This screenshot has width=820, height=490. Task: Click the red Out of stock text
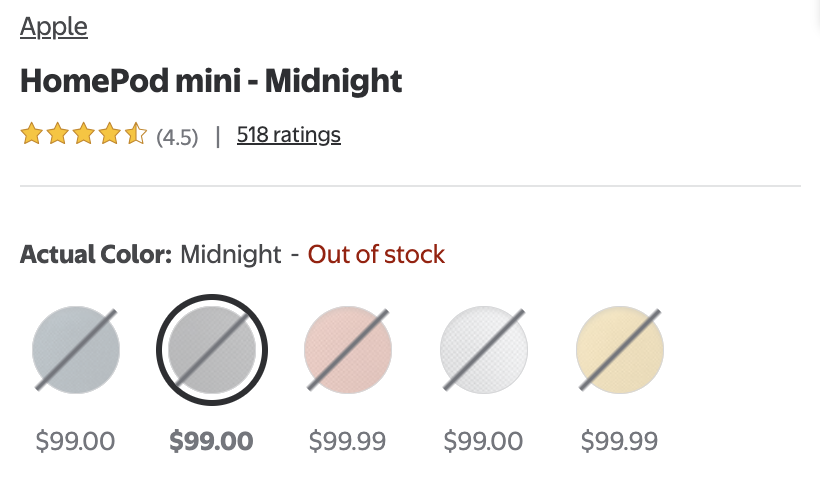(376, 254)
